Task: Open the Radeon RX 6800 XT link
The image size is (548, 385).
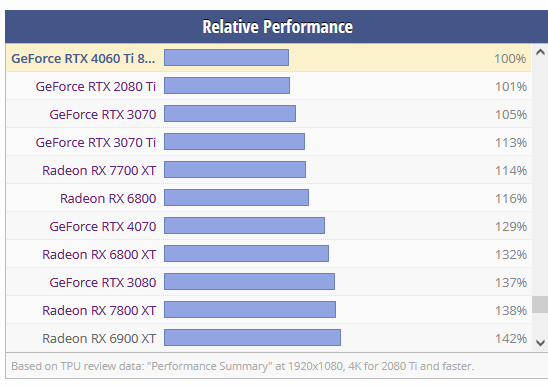Action: [99, 254]
